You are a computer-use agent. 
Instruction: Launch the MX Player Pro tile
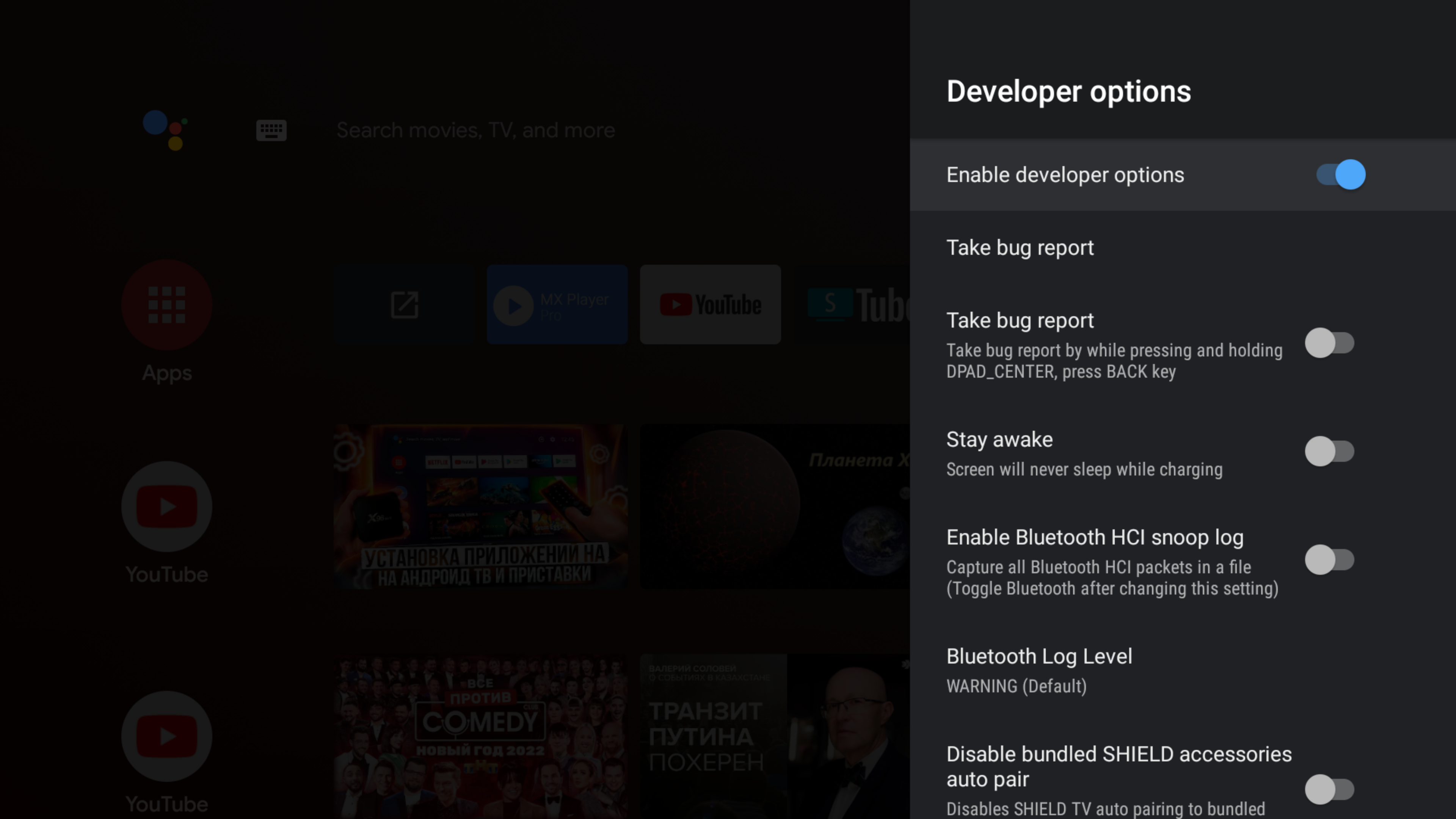pyautogui.click(x=557, y=304)
